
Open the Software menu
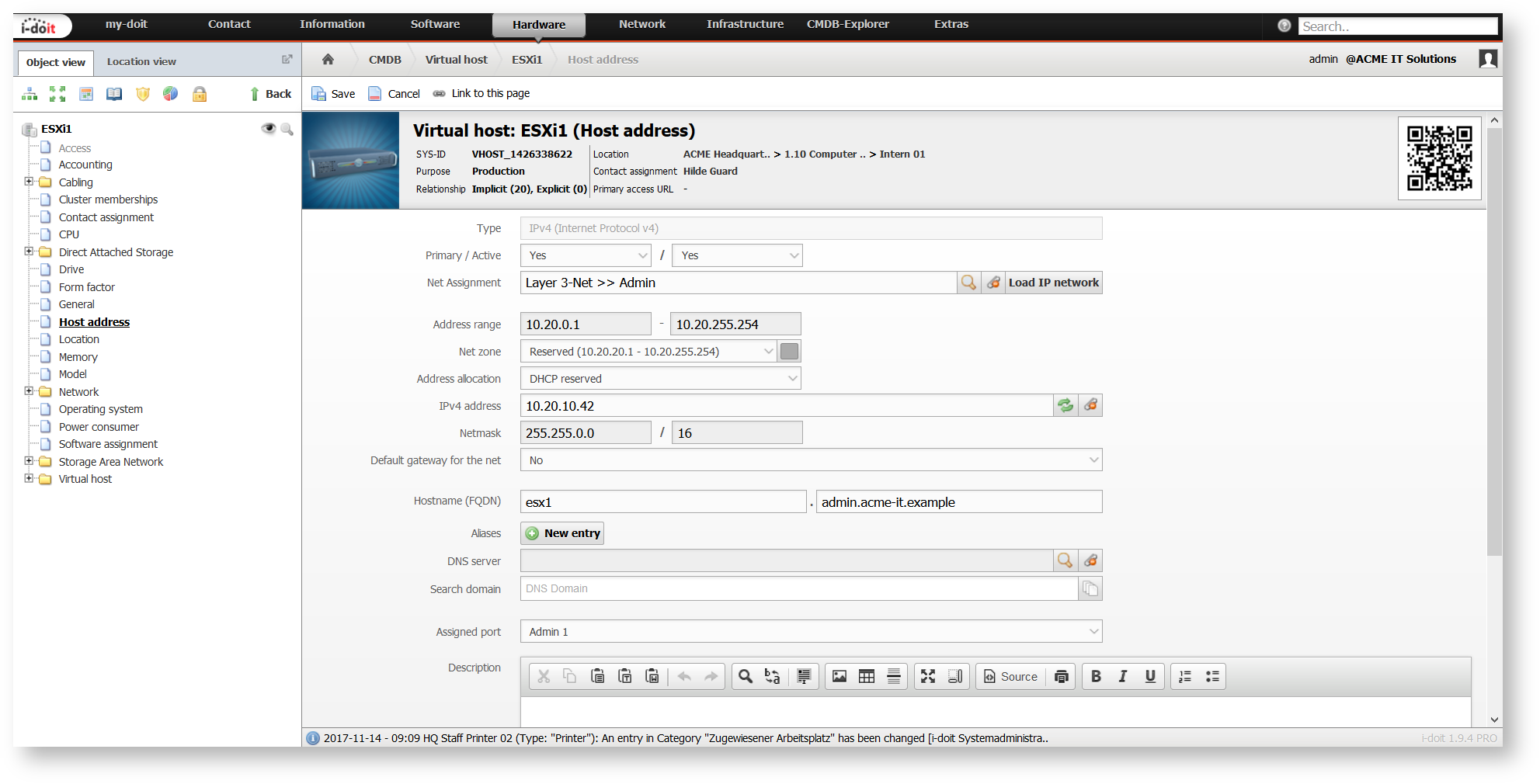point(435,24)
